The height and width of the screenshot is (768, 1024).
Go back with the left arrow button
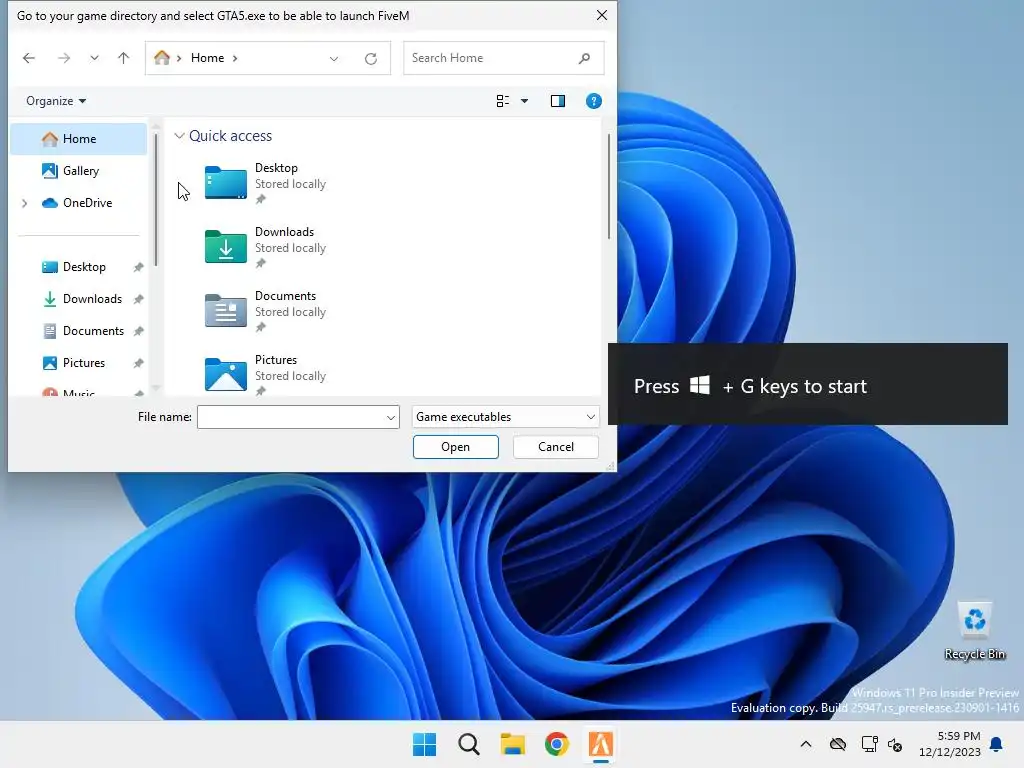tap(29, 58)
